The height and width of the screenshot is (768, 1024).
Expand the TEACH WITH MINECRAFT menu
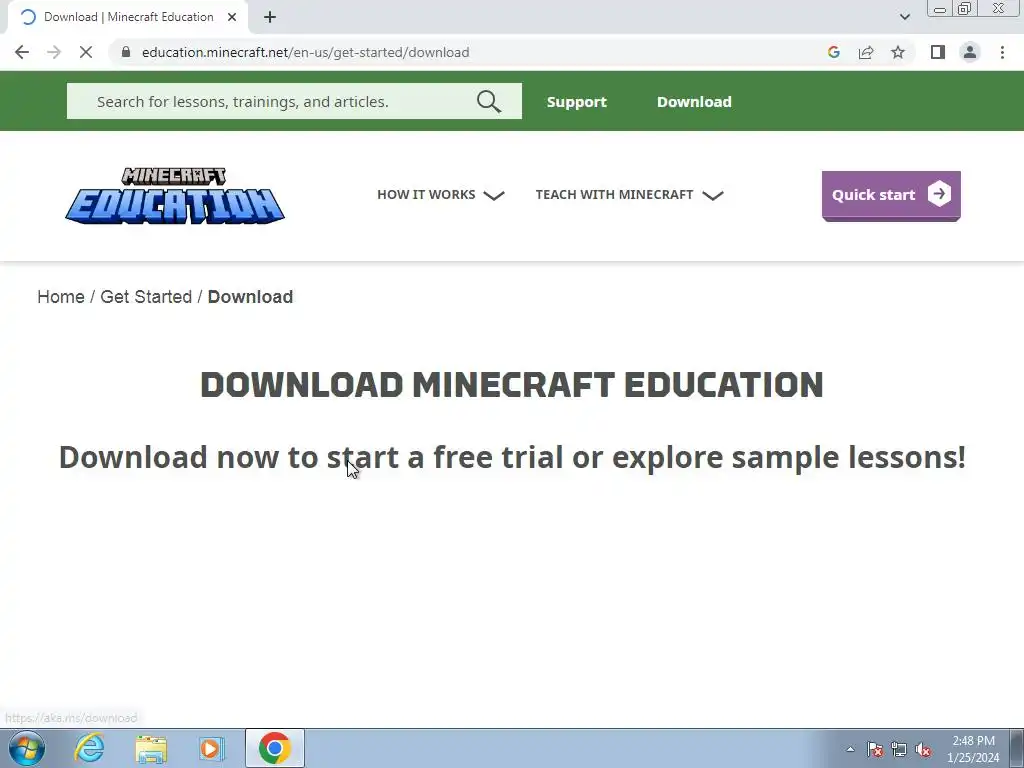pos(630,195)
